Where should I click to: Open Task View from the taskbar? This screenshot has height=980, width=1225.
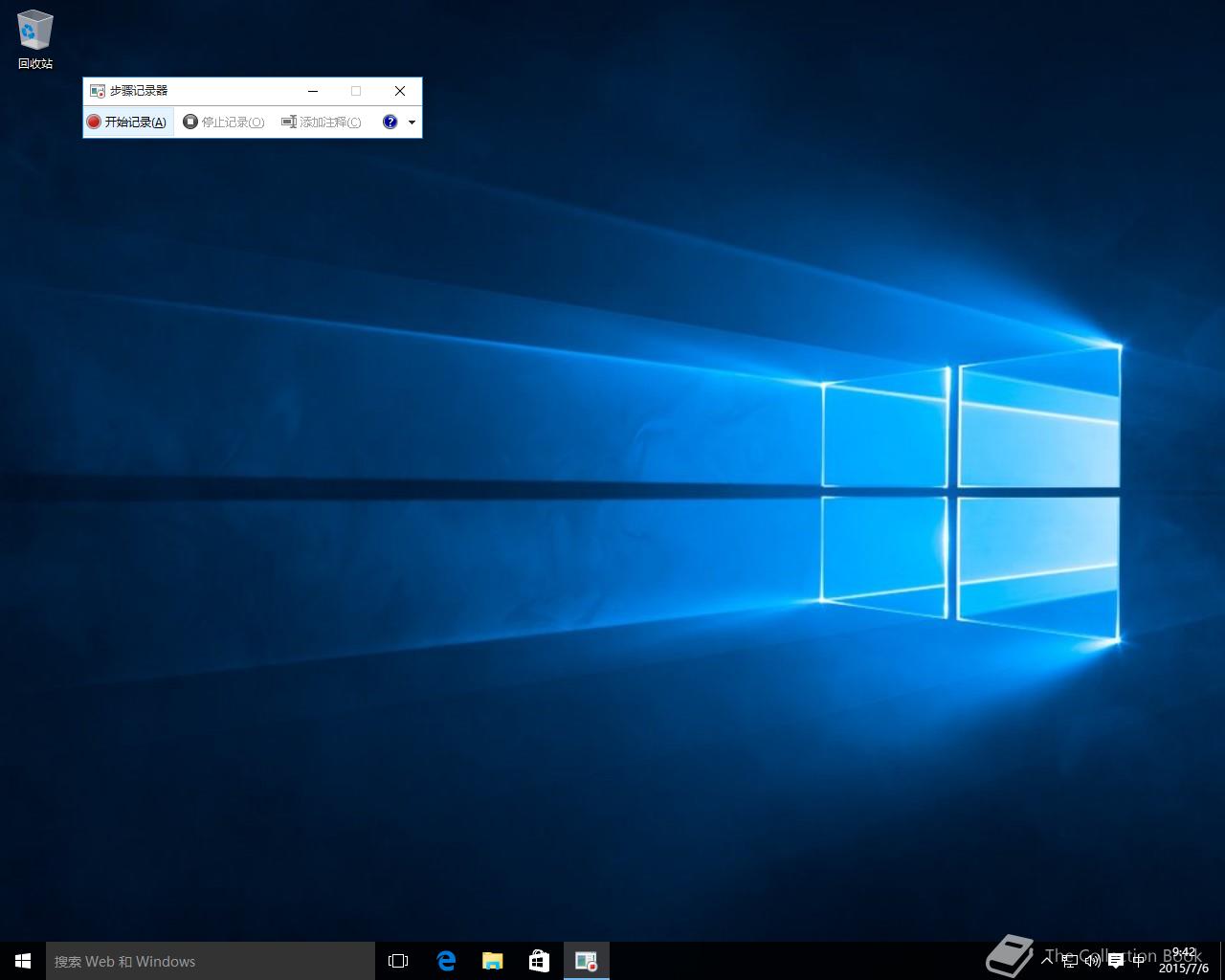pyautogui.click(x=398, y=961)
